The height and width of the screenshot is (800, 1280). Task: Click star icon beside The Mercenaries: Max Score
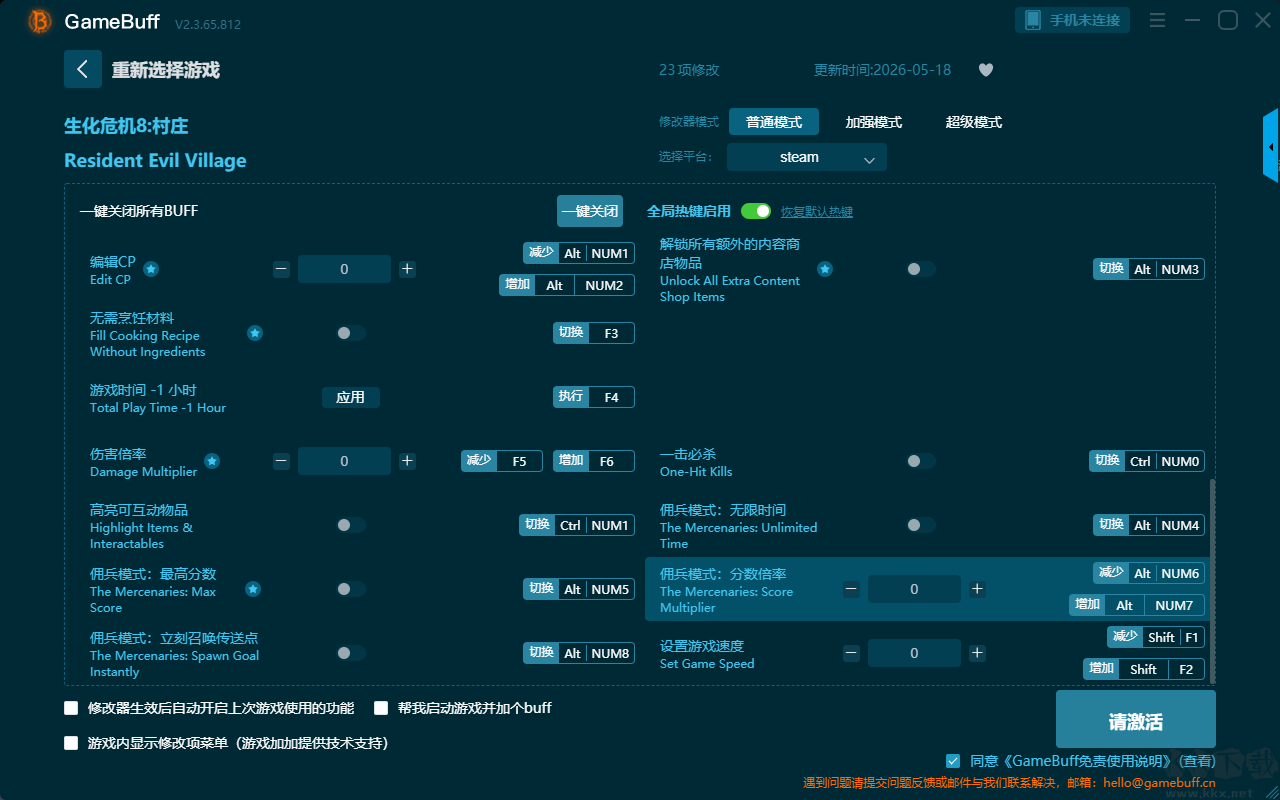point(253,589)
